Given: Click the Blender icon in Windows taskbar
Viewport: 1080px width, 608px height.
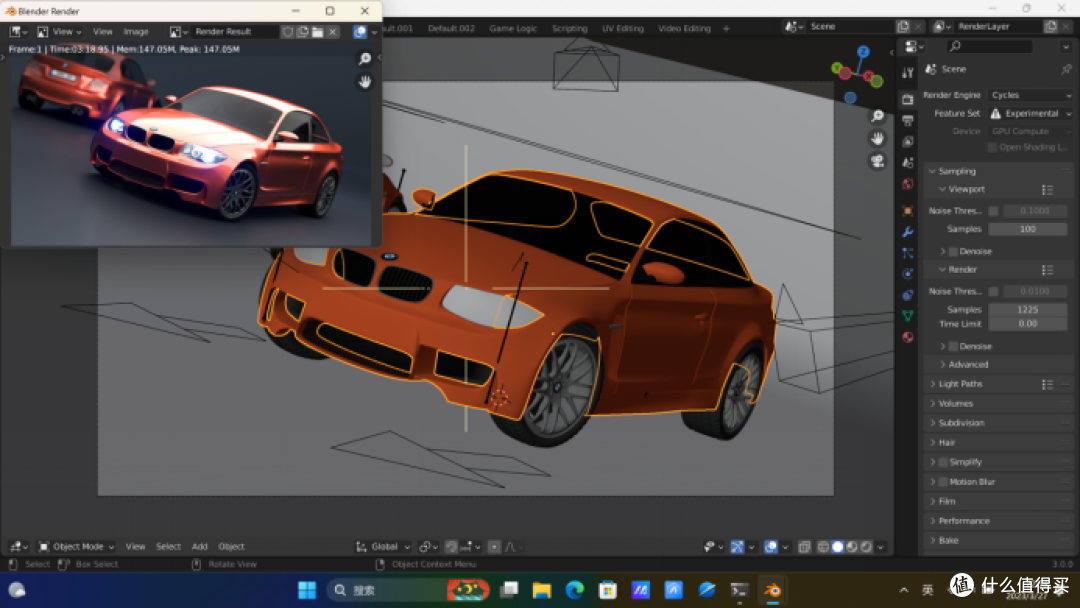Looking at the screenshot, I should point(773,590).
